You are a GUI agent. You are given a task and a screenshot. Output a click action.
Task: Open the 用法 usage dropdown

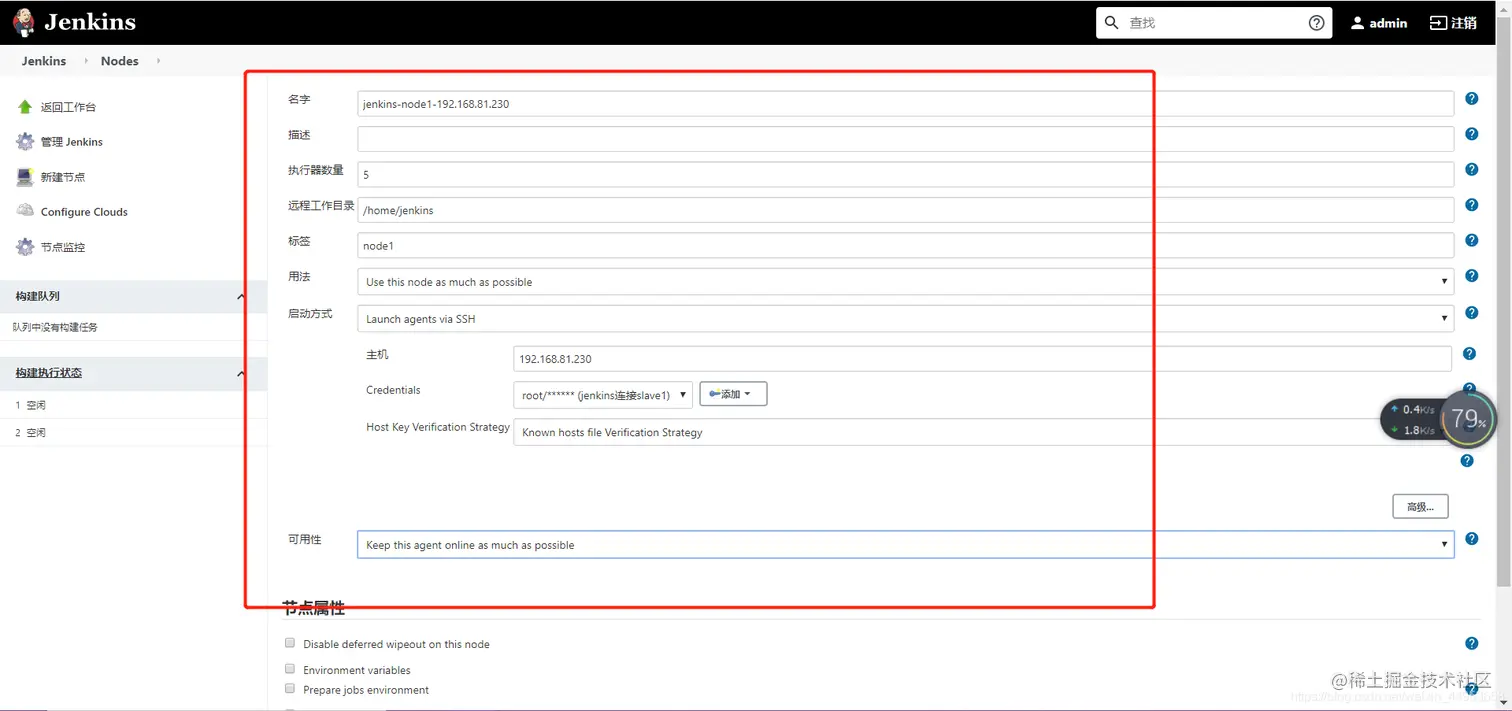coord(905,282)
